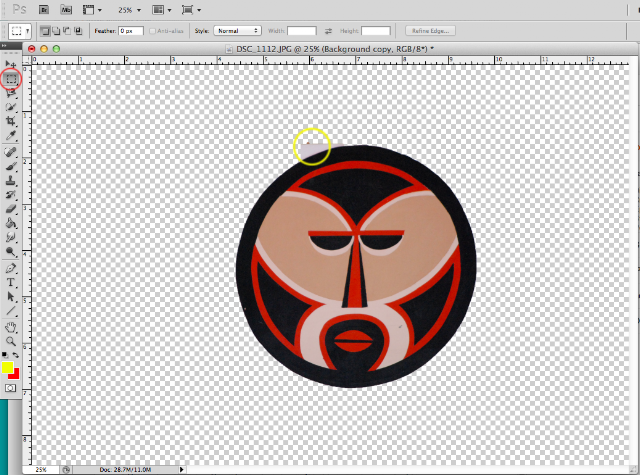Swap foreground and background colors
Image resolution: width=640 pixels, height=475 pixels.
(16, 355)
